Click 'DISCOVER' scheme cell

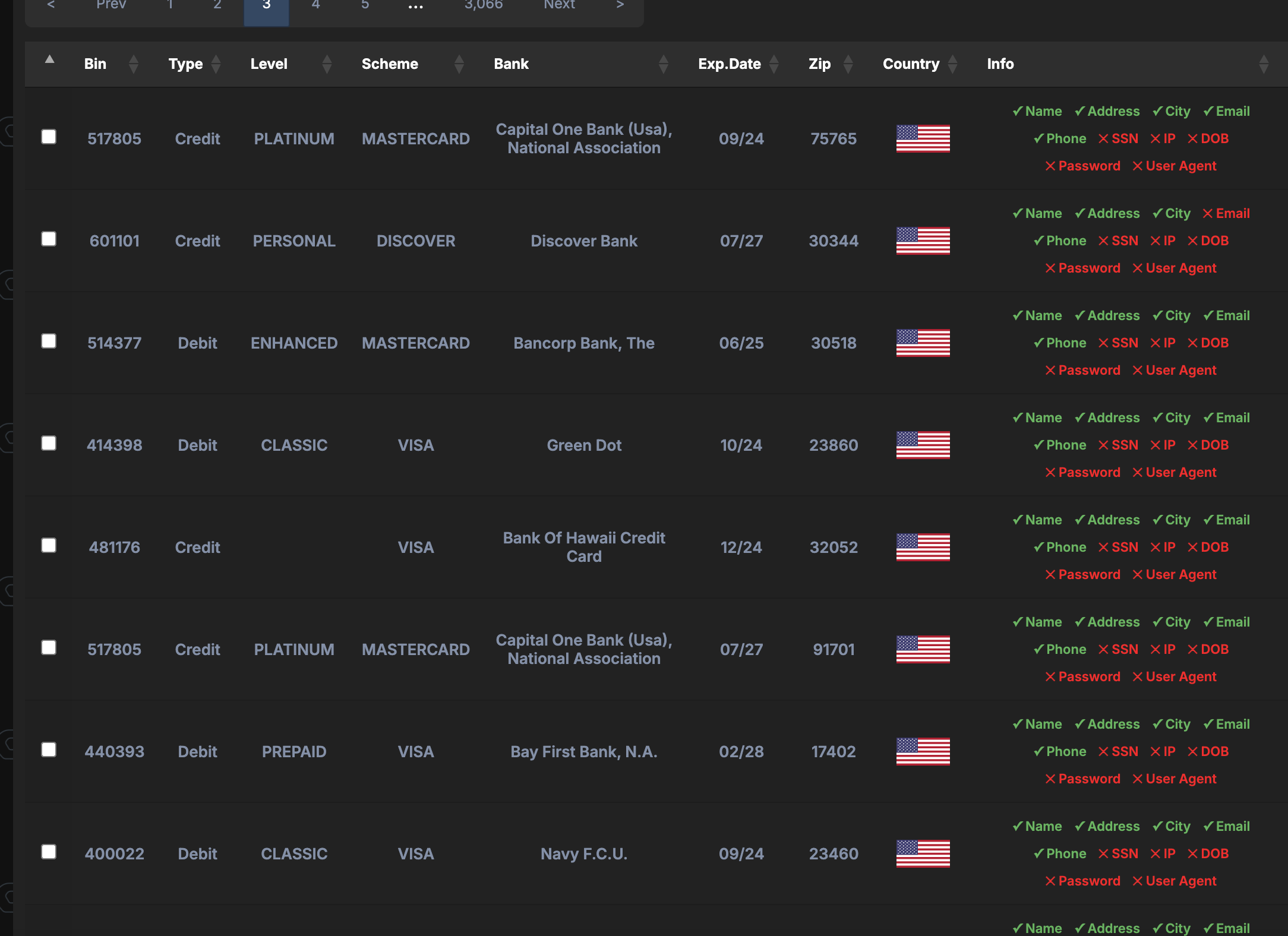pyautogui.click(x=416, y=241)
